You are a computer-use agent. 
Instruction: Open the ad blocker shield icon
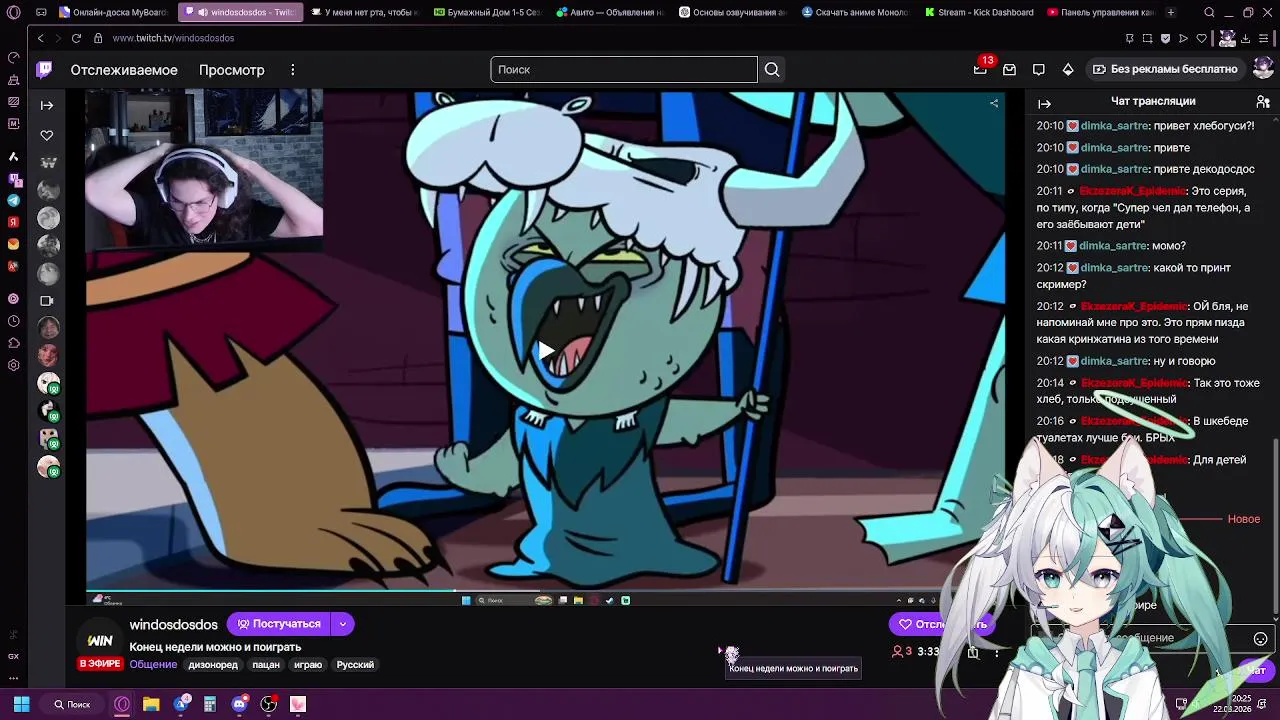pos(1165,38)
